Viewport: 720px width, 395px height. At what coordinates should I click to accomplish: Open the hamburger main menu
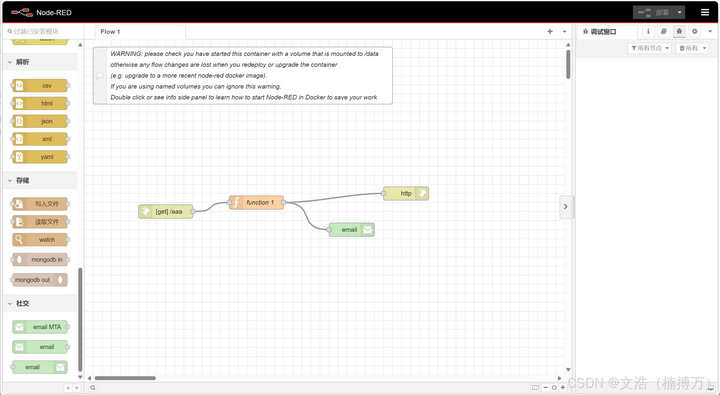tap(705, 12)
